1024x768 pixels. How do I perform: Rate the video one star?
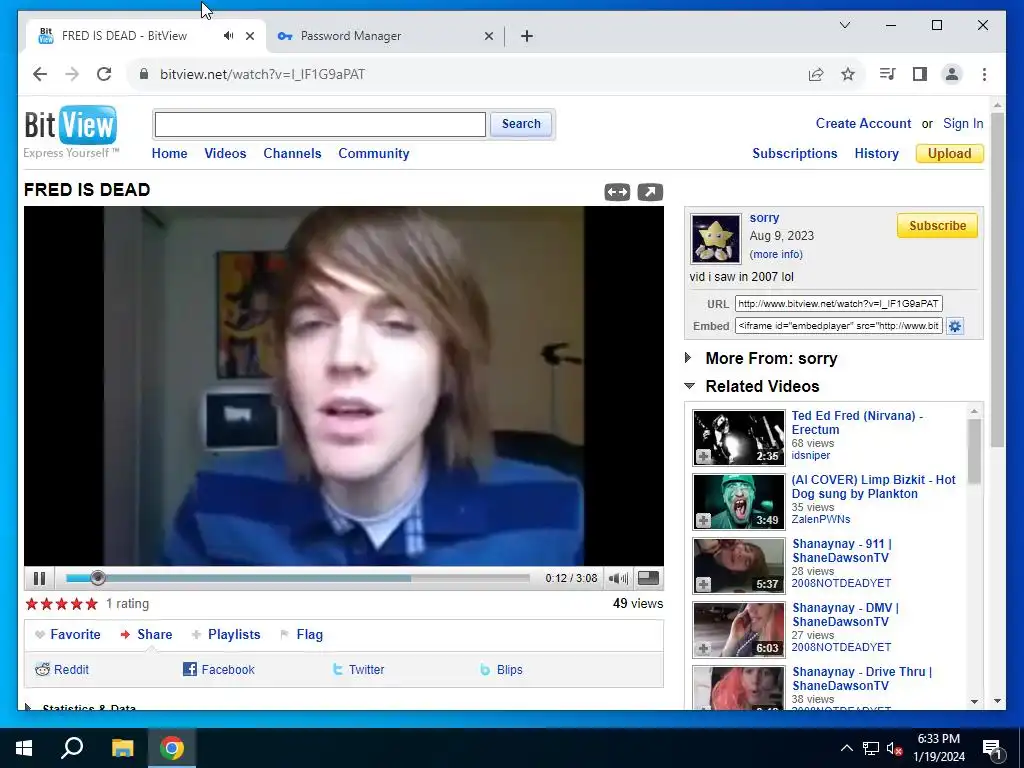click(x=31, y=603)
